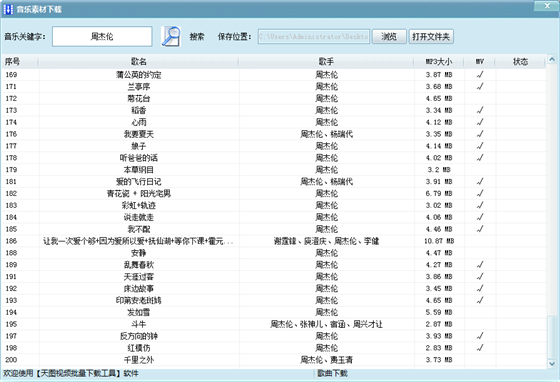Click MV checkmark for 乱舞春秋
Viewport: 560px width, 382px height.
(x=480, y=265)
